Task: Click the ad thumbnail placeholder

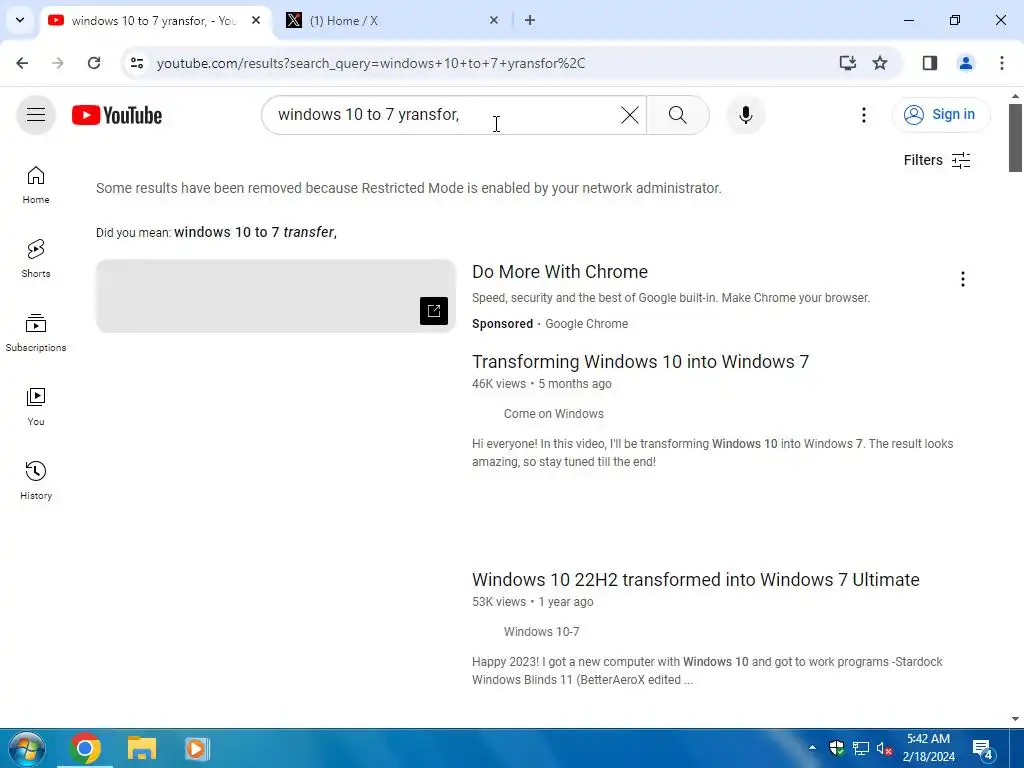Action: coord(276,296)
